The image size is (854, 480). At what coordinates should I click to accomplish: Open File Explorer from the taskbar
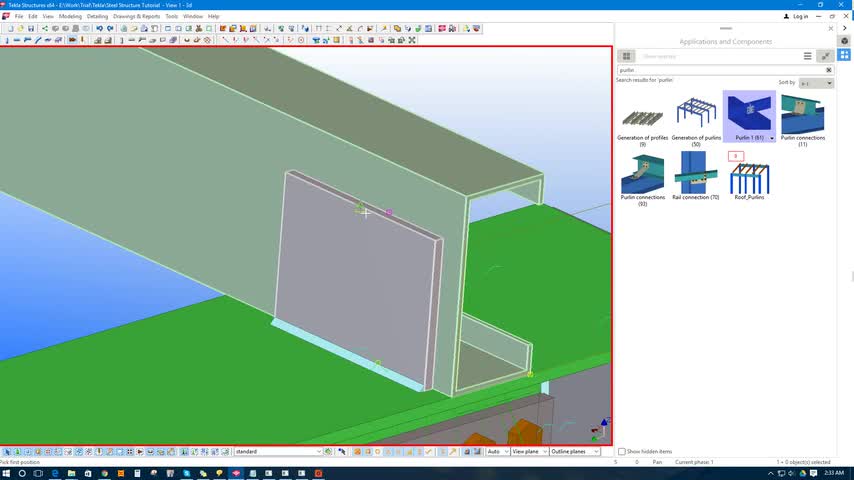71,473
